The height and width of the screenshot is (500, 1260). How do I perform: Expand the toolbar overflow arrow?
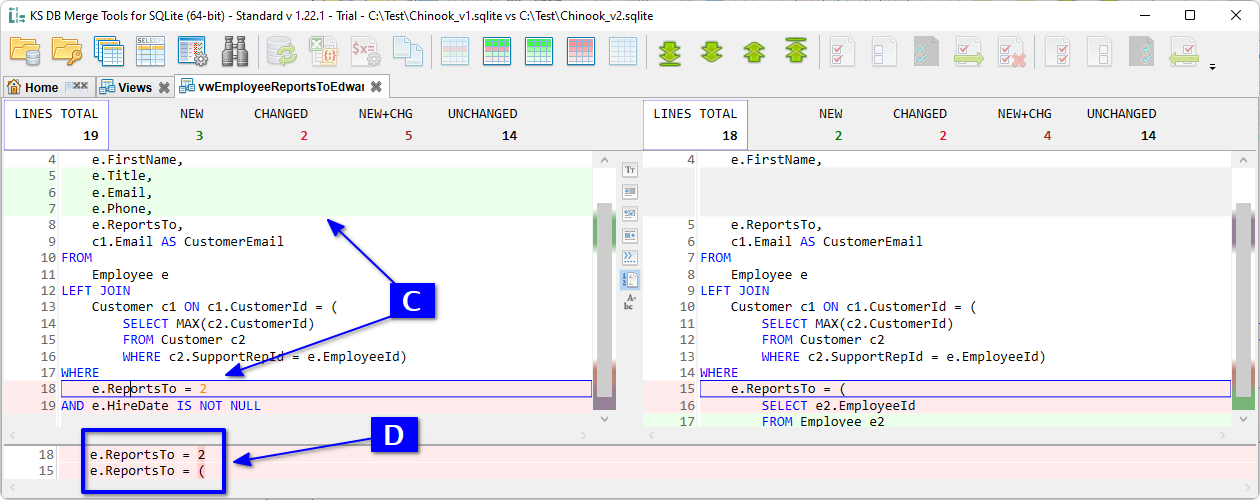click(1213, 68)
